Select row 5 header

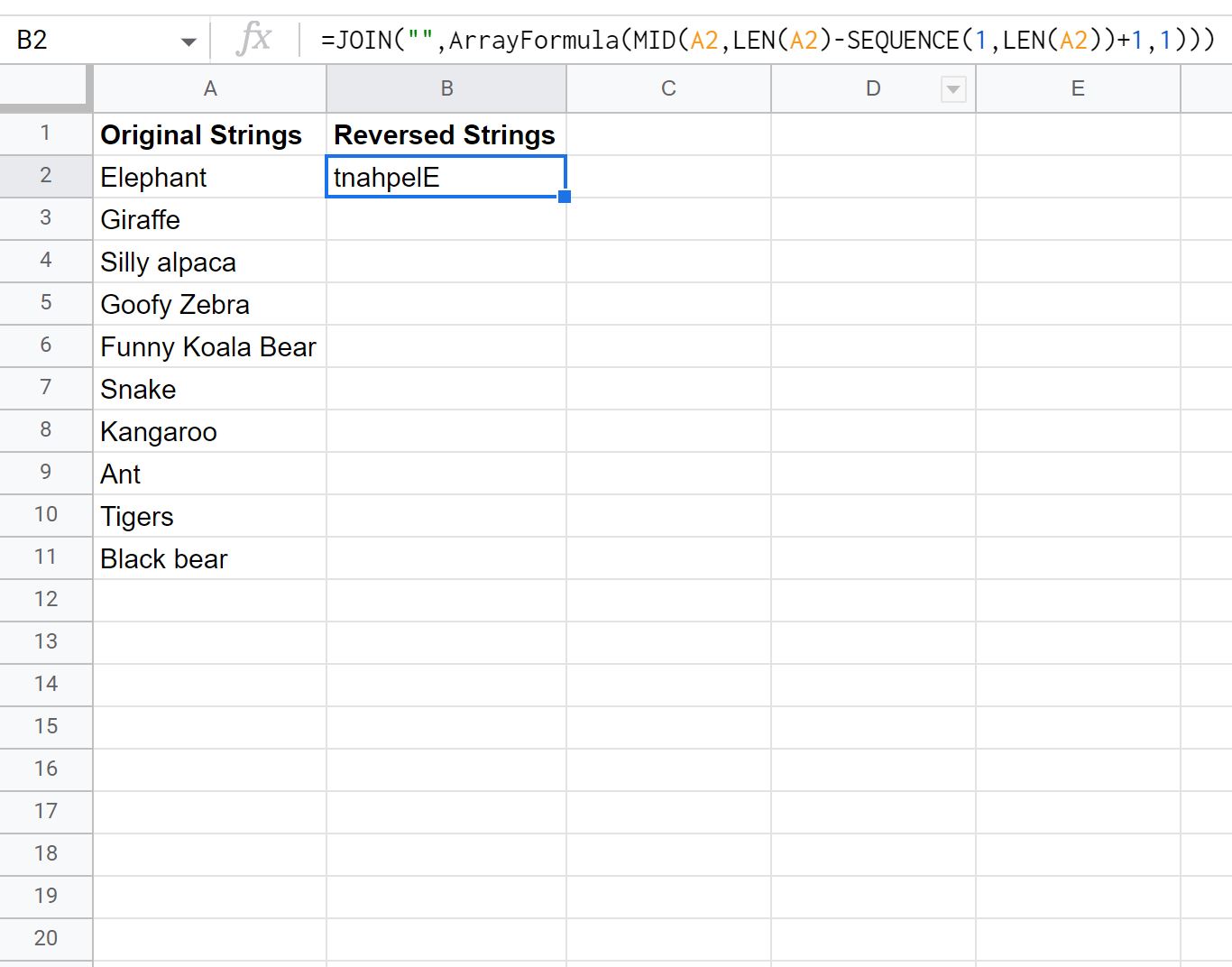(x=46, y=303)
